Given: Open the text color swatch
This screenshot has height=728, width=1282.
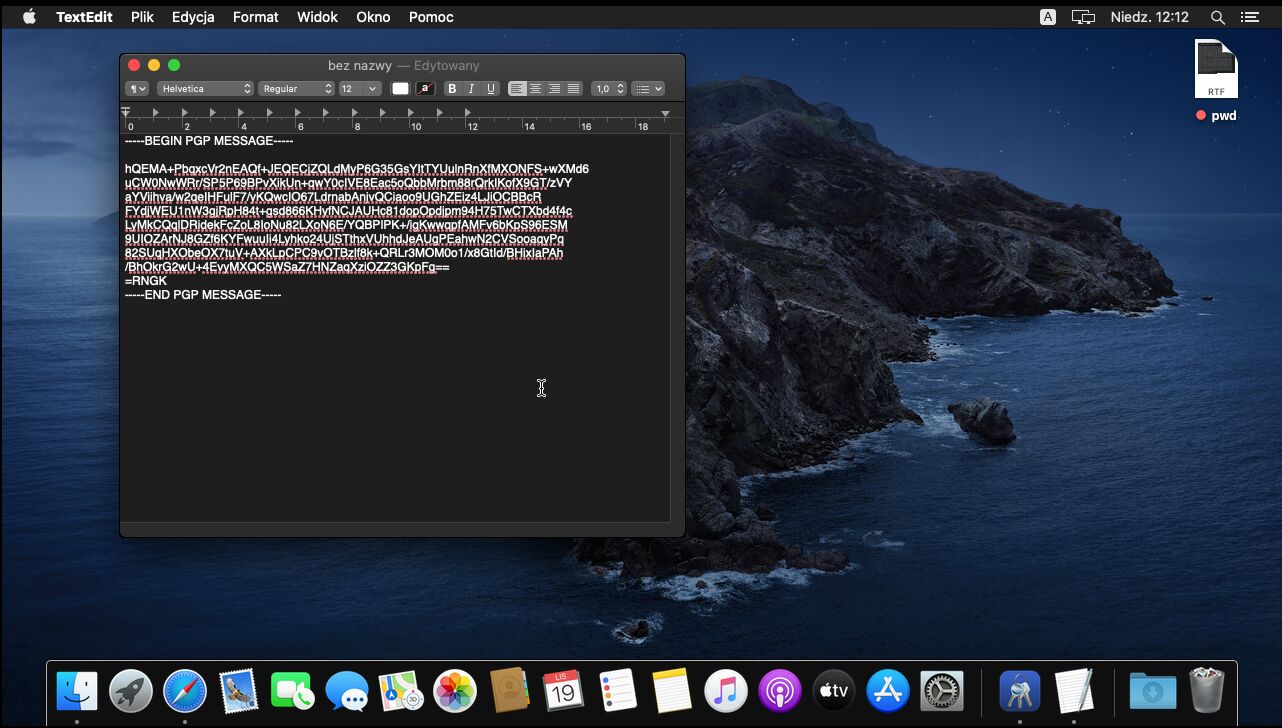Looking at the screenshot, I should [400, 89].
